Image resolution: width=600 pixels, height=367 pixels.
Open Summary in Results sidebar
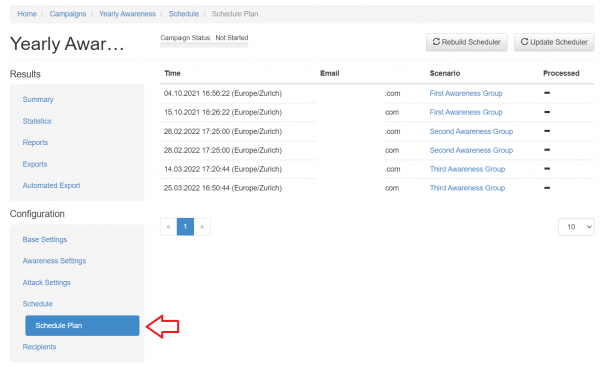pos(38,99)
